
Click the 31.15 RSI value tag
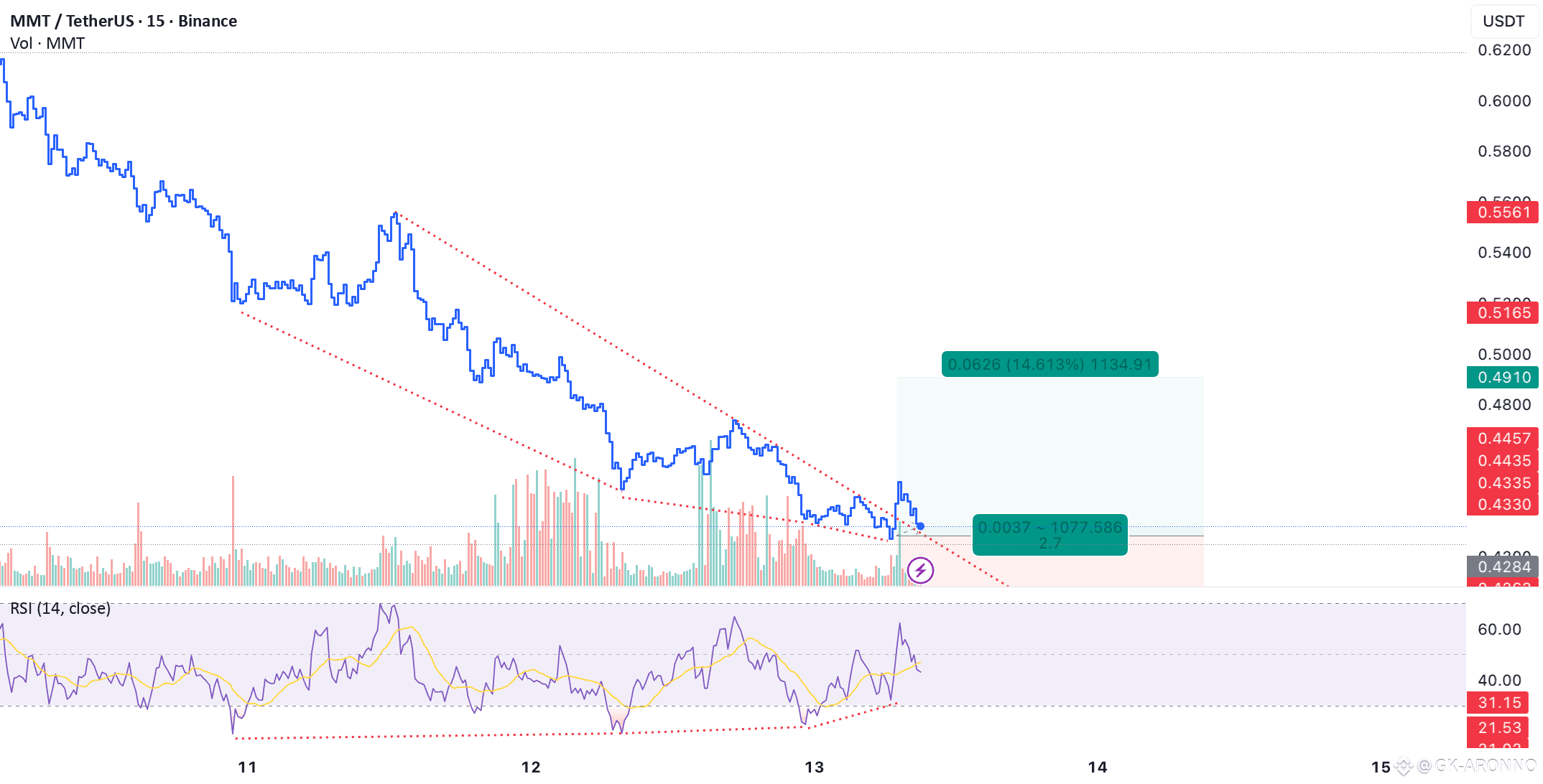pyautogui.click(x=1498, y=703)
